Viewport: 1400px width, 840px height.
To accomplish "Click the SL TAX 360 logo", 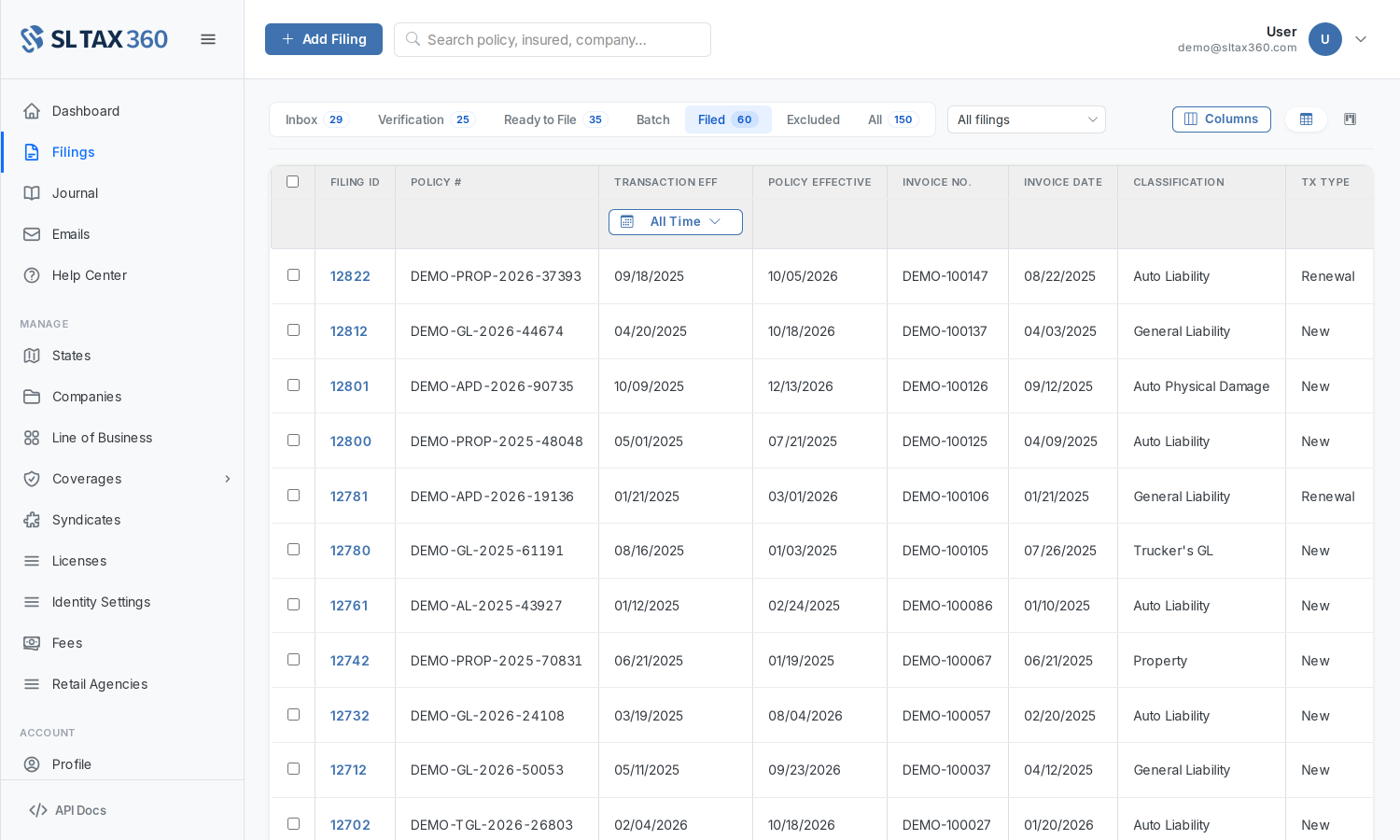I will pos(94,39).
